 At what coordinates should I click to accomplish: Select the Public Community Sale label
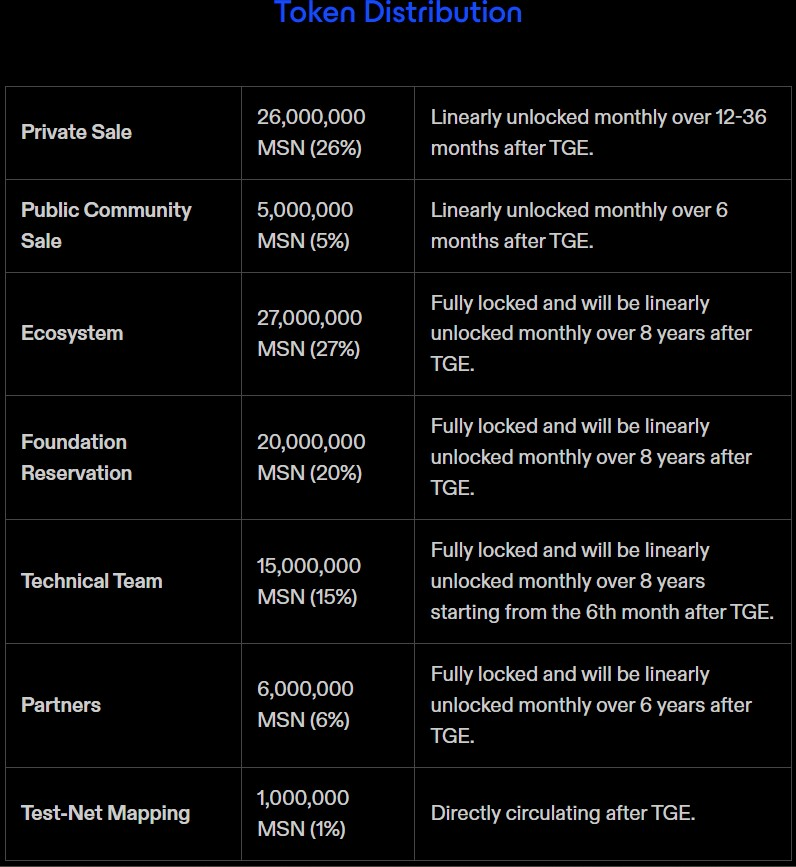[106, 225]
